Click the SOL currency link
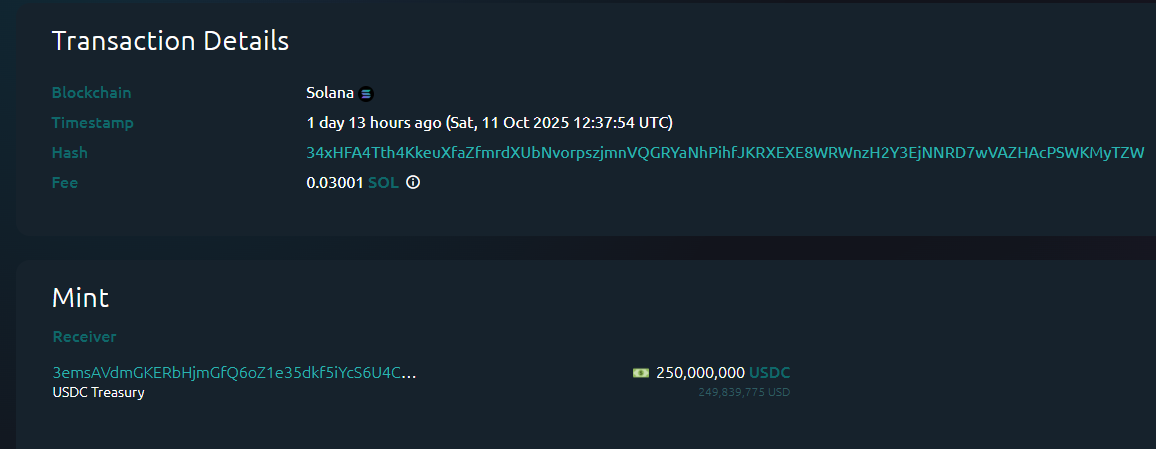The width and height of the screenshot is (1156, 449). (384, 183)
